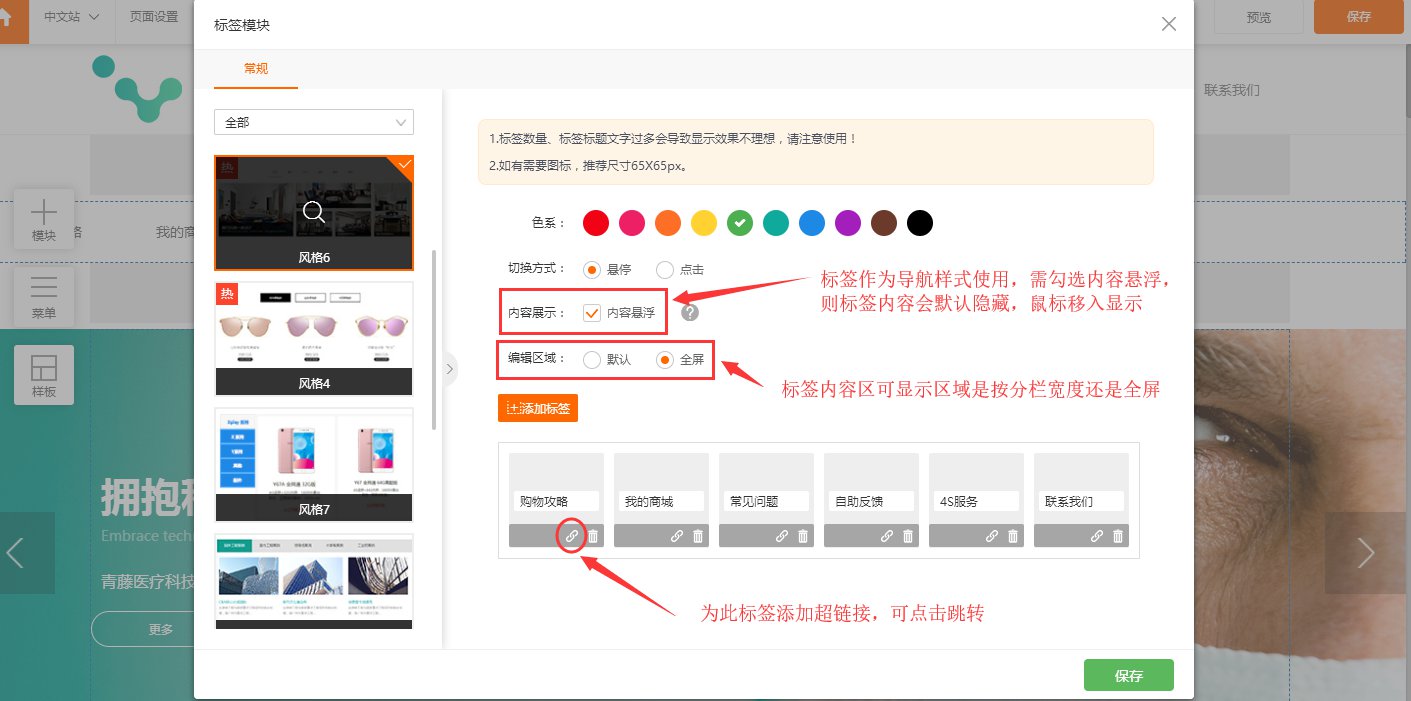
Task: Select the 点击 switch mode radio
Action: tap(665, 269)
